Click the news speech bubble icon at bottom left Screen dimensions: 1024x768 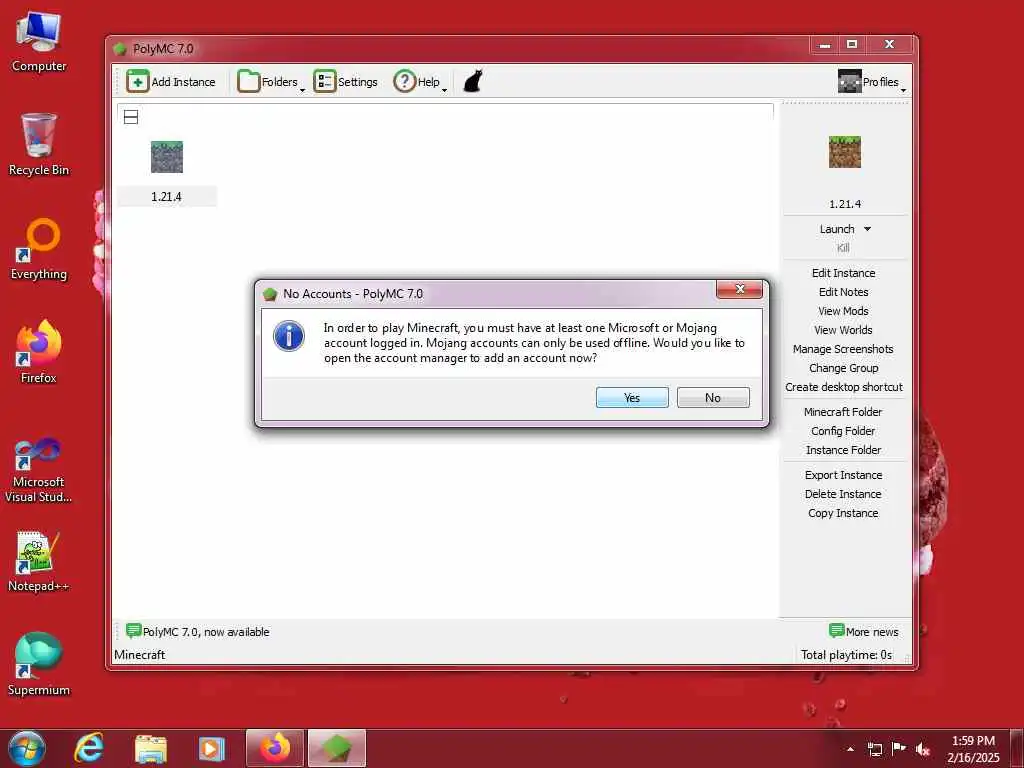133,630
